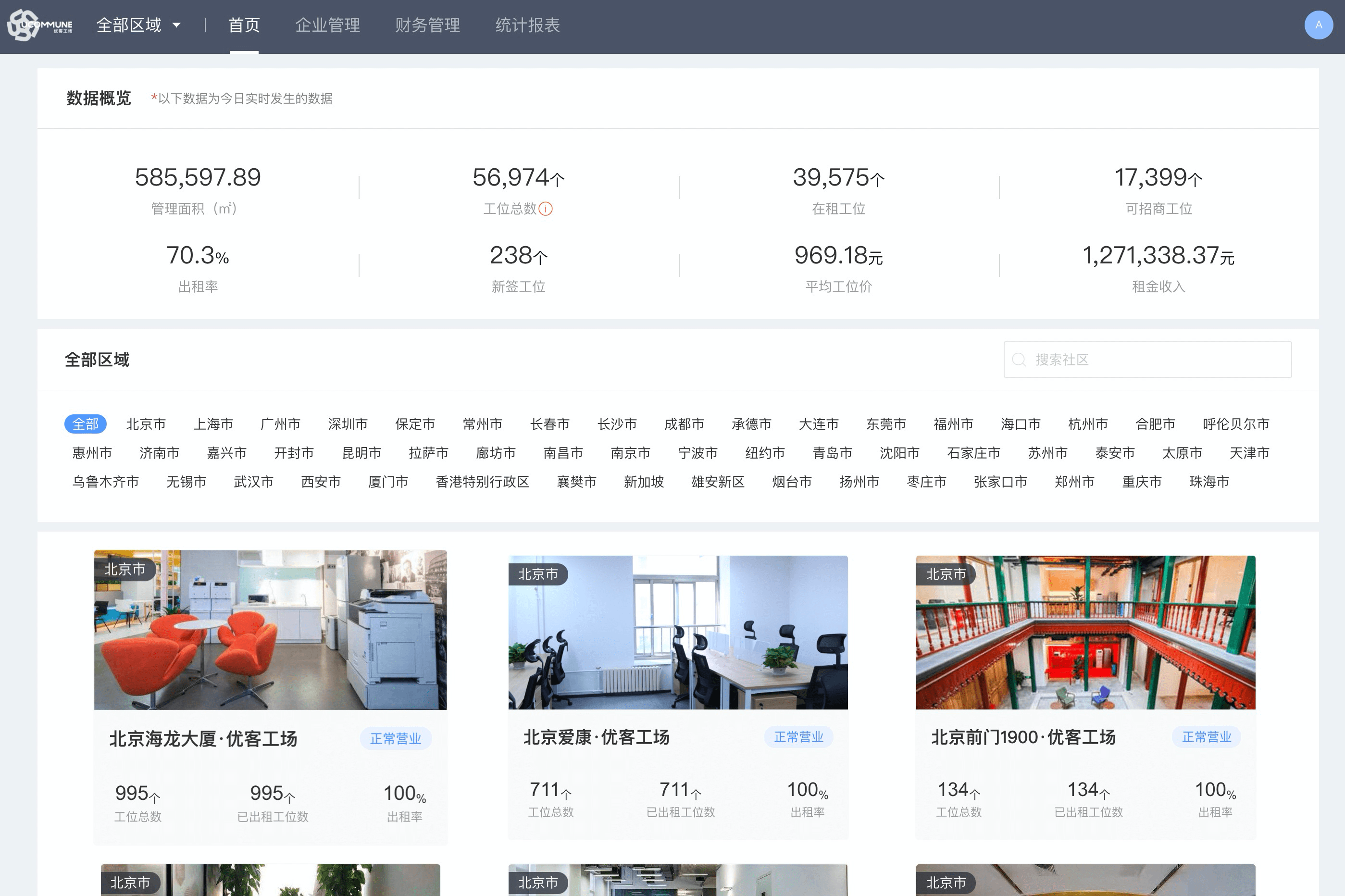Select 长沙市 in the city list
Viewport: 1345px width, 896px height.
[x=617, y=424]
